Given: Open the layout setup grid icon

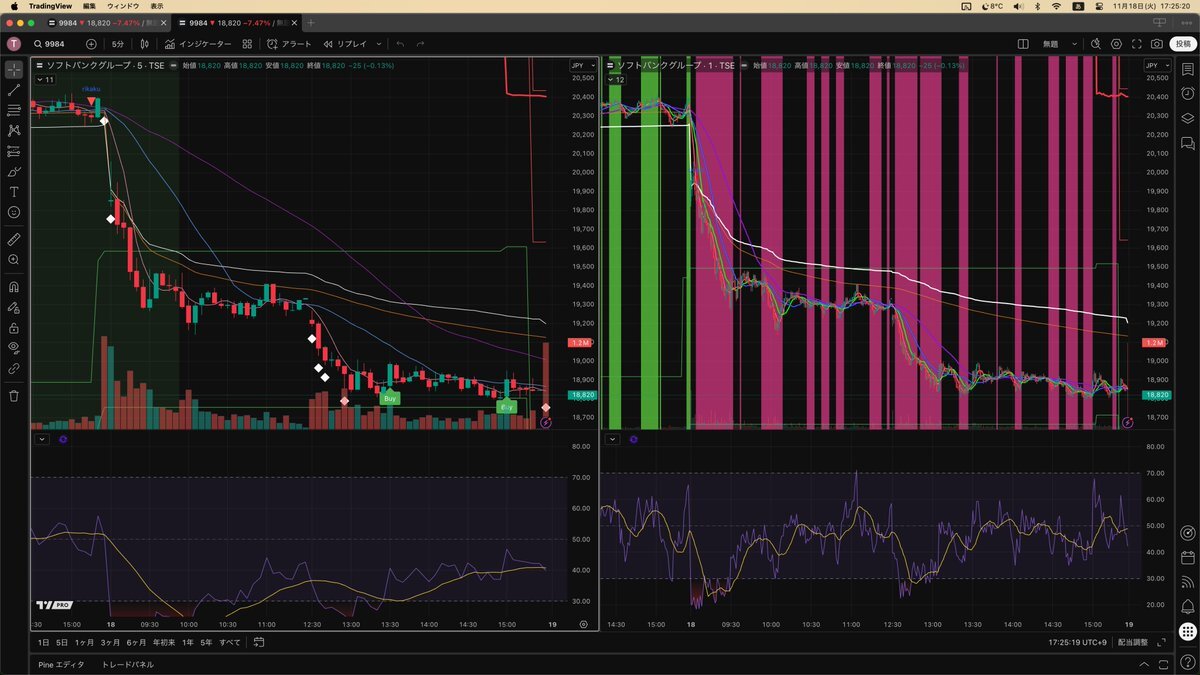Looking at the screenshot, I should point(1023,44).
